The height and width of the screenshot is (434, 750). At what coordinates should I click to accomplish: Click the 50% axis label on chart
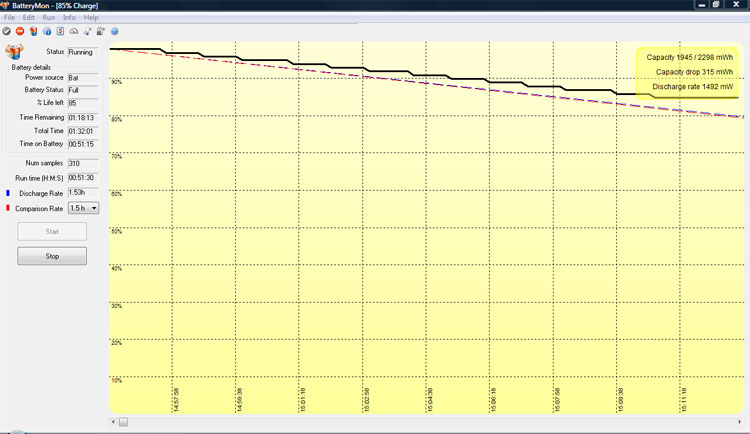tap(117, 232)
